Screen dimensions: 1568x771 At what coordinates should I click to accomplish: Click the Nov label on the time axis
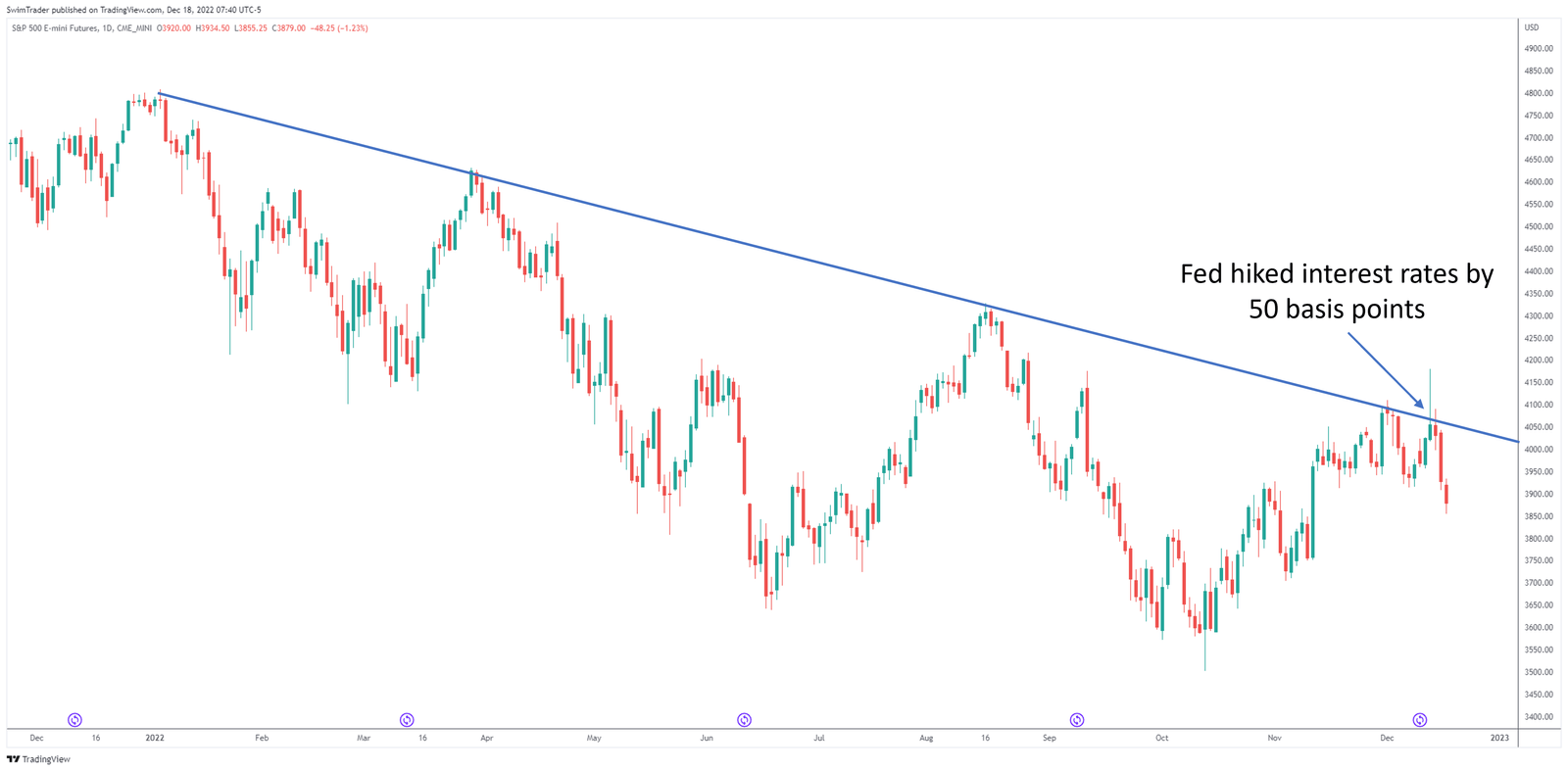[1274, 738]
